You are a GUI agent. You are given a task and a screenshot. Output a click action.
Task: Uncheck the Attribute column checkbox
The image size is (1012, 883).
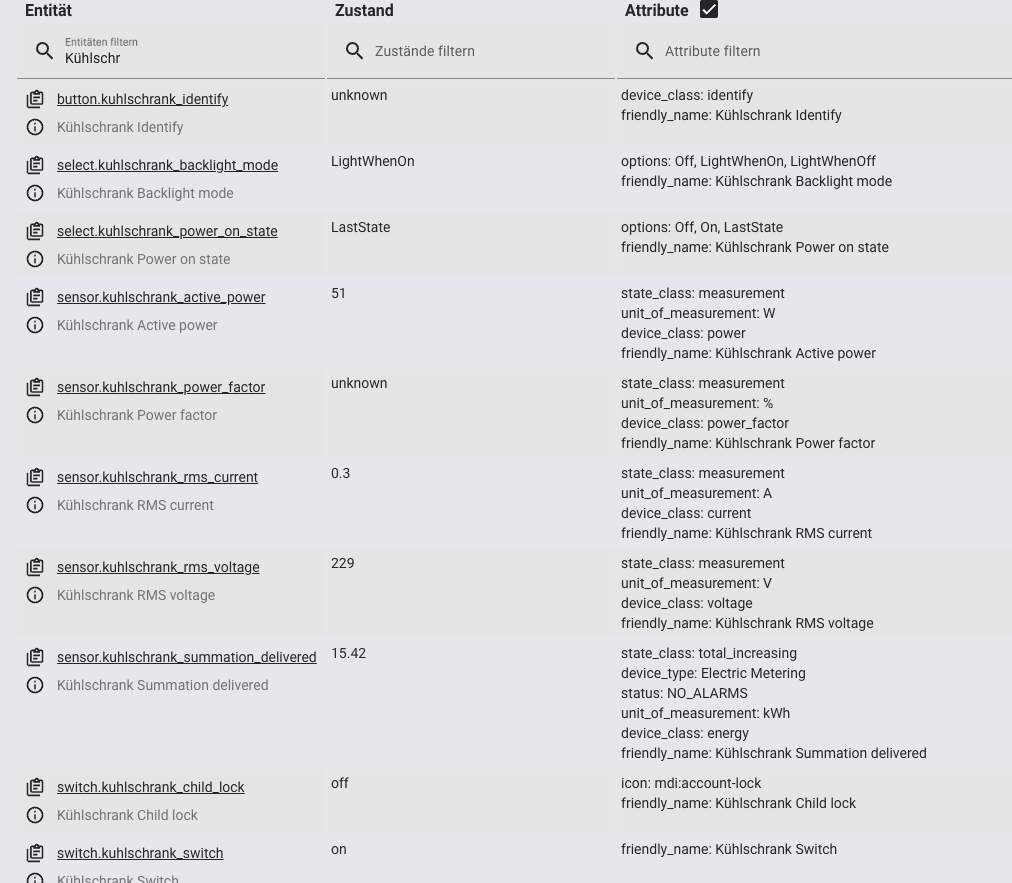tap(709, 10)
